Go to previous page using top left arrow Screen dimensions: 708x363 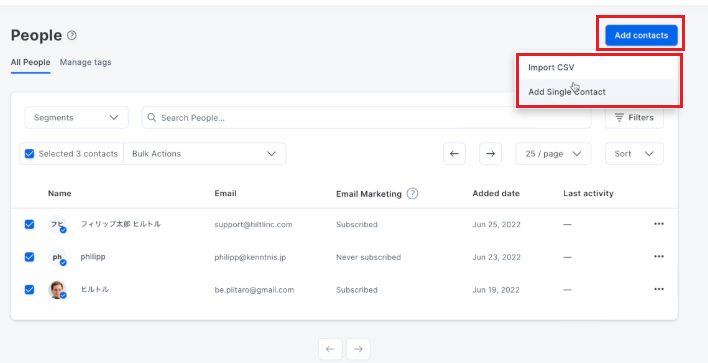pos(454,154)
